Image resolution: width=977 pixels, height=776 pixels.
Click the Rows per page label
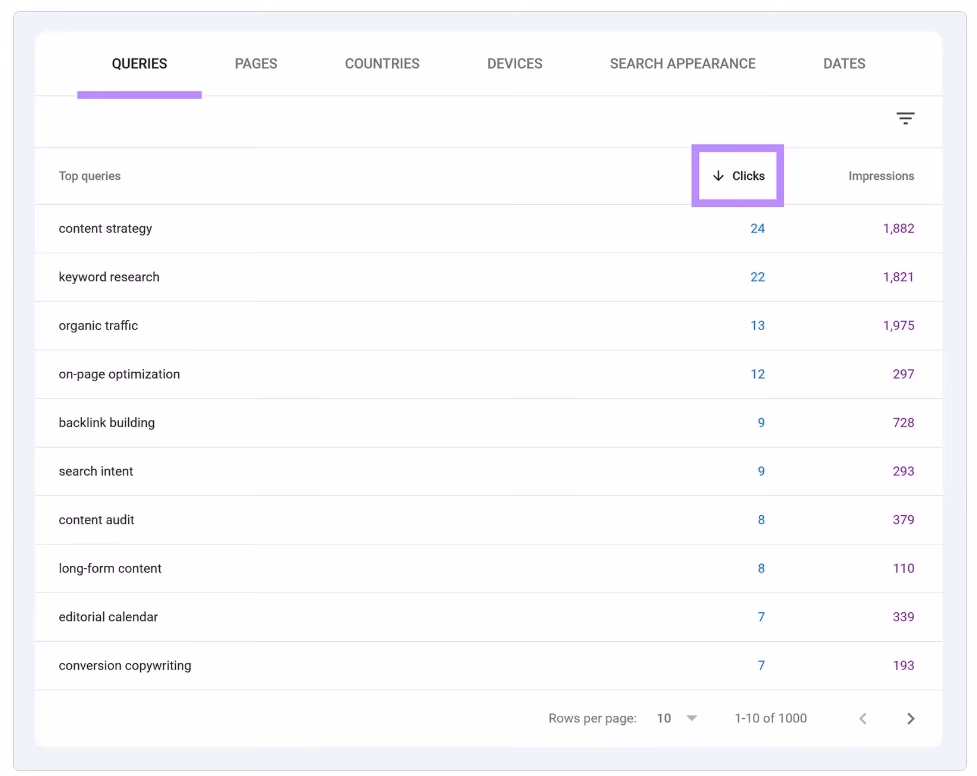pyautogui.click(x=593, y=719)
